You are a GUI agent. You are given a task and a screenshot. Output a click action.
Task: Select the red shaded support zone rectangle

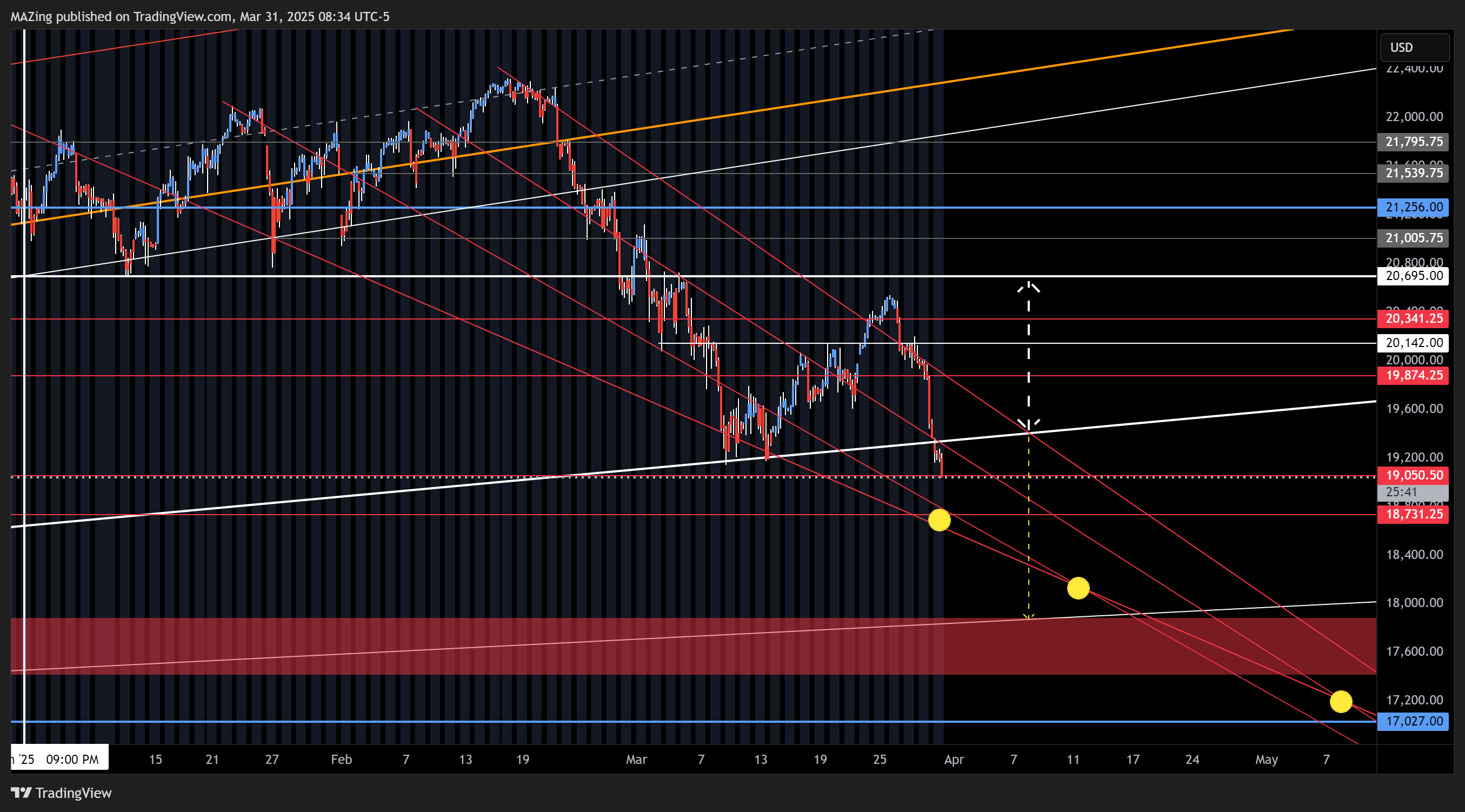point(693,646)
